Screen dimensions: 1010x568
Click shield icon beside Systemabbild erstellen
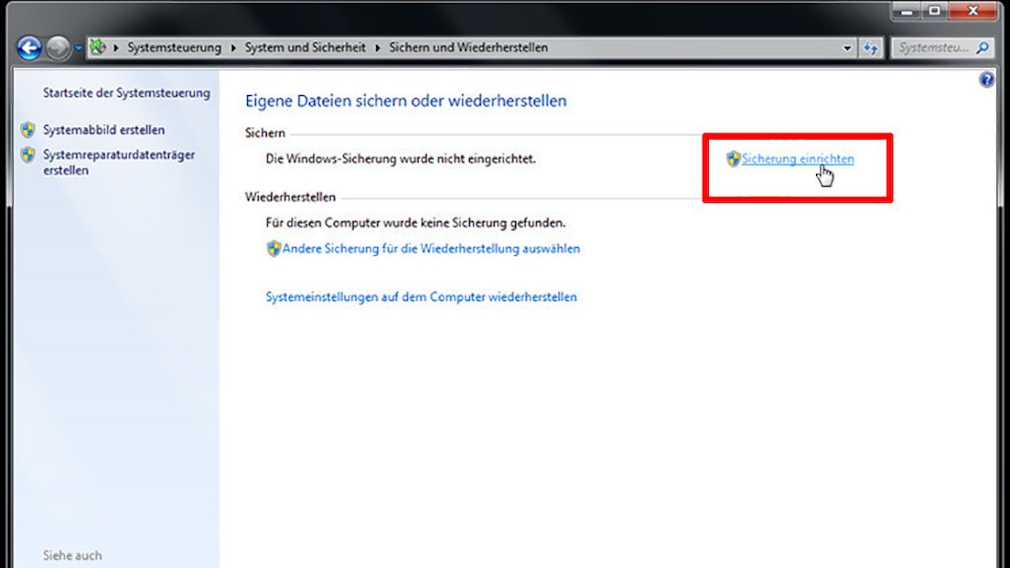(28, 129)
